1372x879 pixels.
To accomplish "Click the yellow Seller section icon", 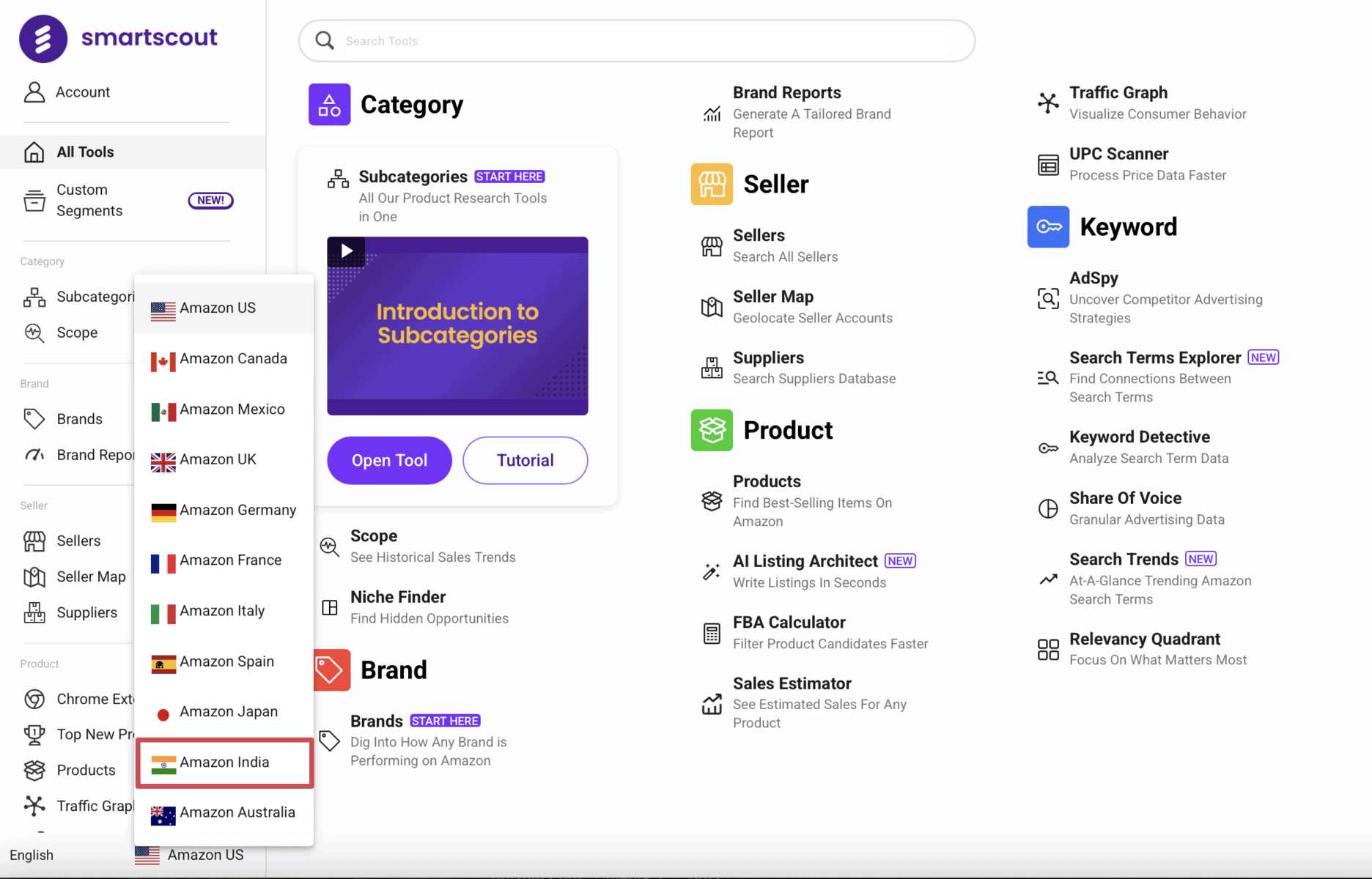I will (712, 184).
